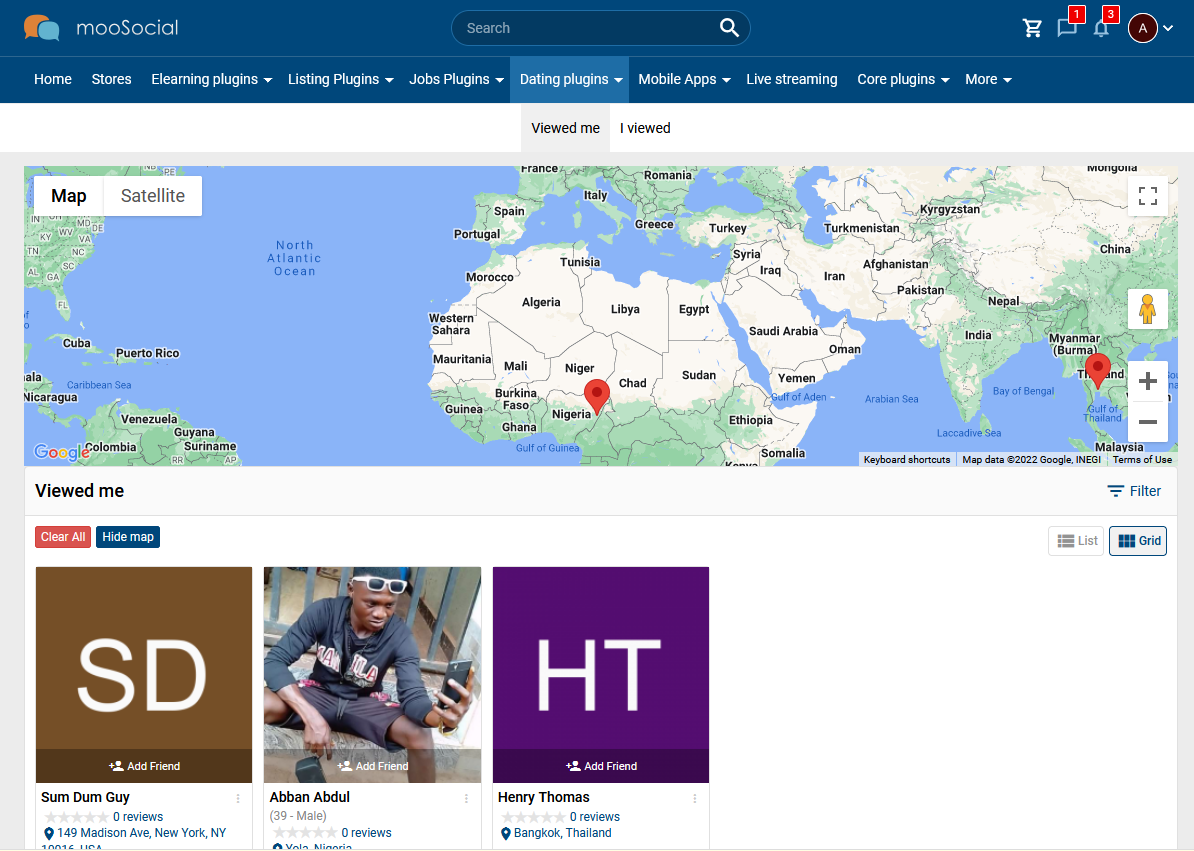Click location pin beside Bangkok, Thailand

tap(506, 833)
